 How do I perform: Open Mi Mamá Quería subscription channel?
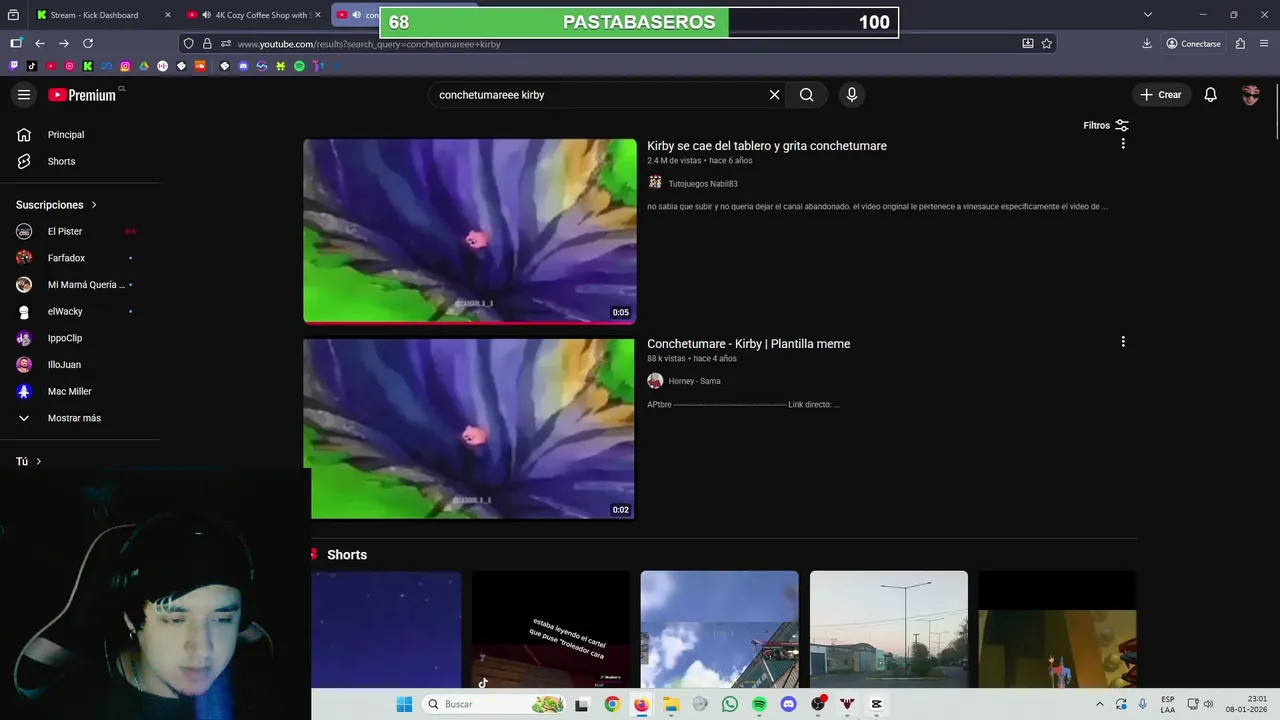pos(86,285)
